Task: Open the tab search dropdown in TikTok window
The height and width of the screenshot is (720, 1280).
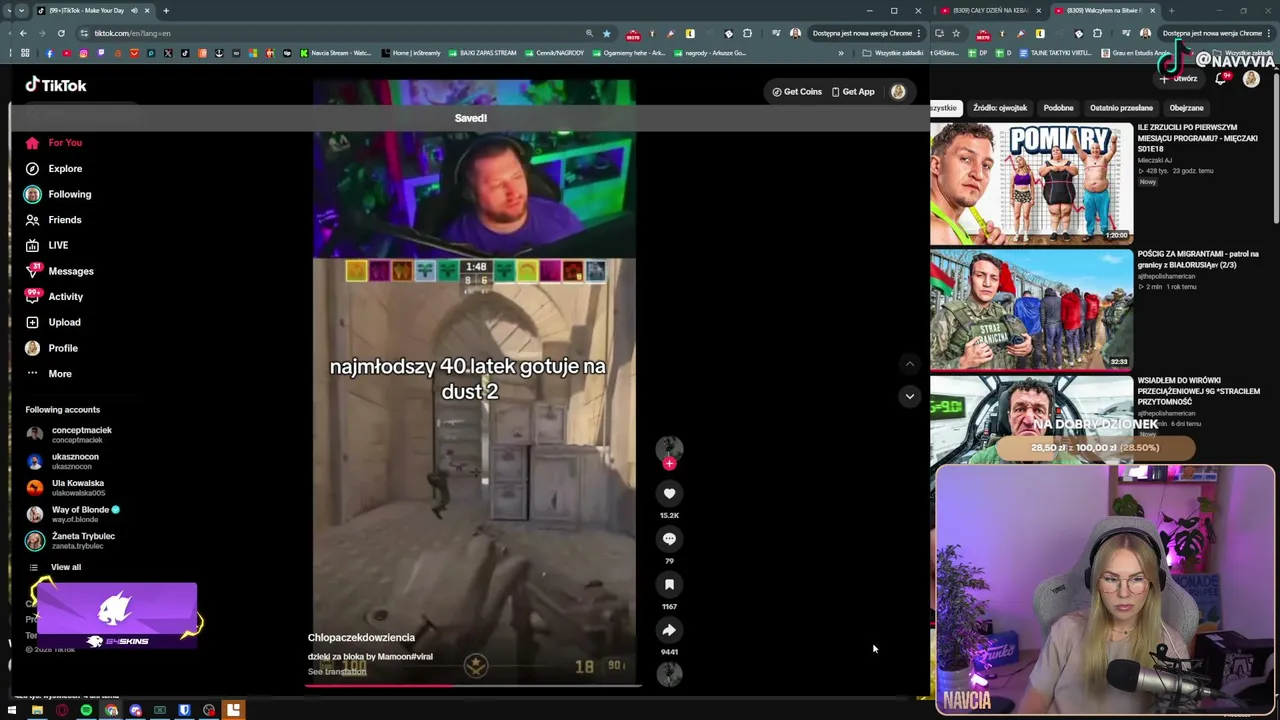Action: (x=21, y=11)
